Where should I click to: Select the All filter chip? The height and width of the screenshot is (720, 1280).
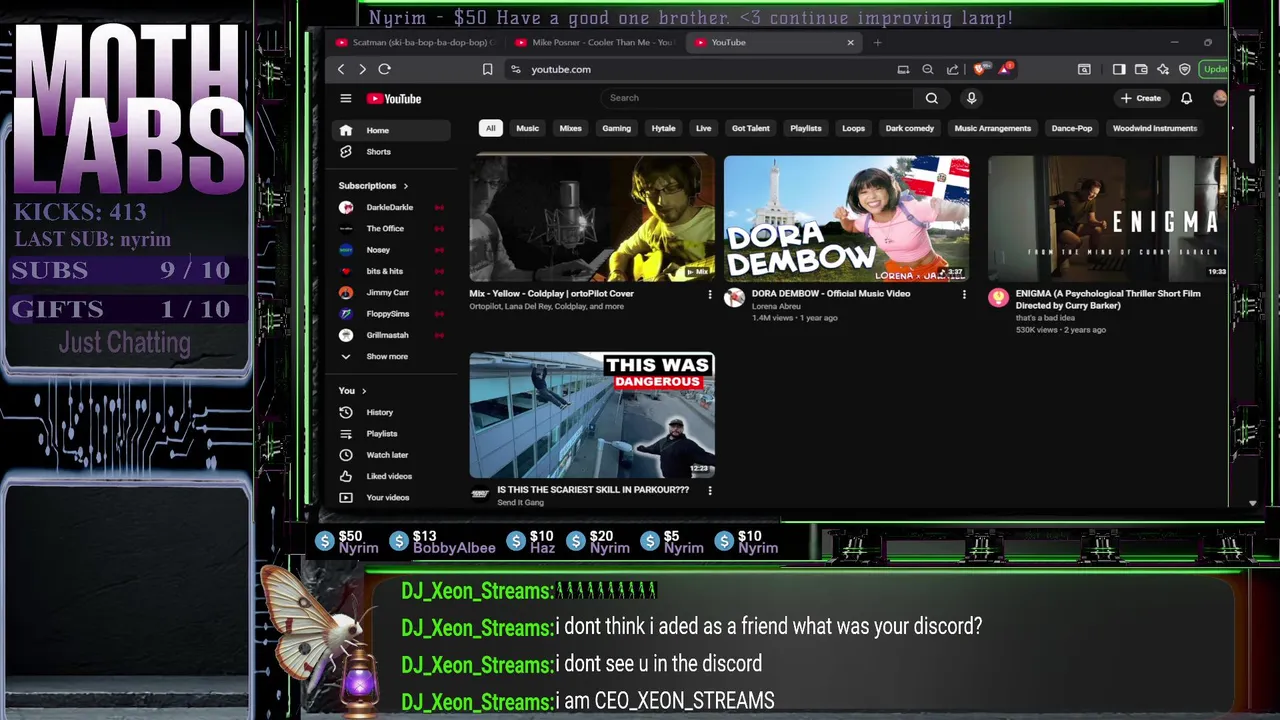pyautogui.click(x=490, y=128)
